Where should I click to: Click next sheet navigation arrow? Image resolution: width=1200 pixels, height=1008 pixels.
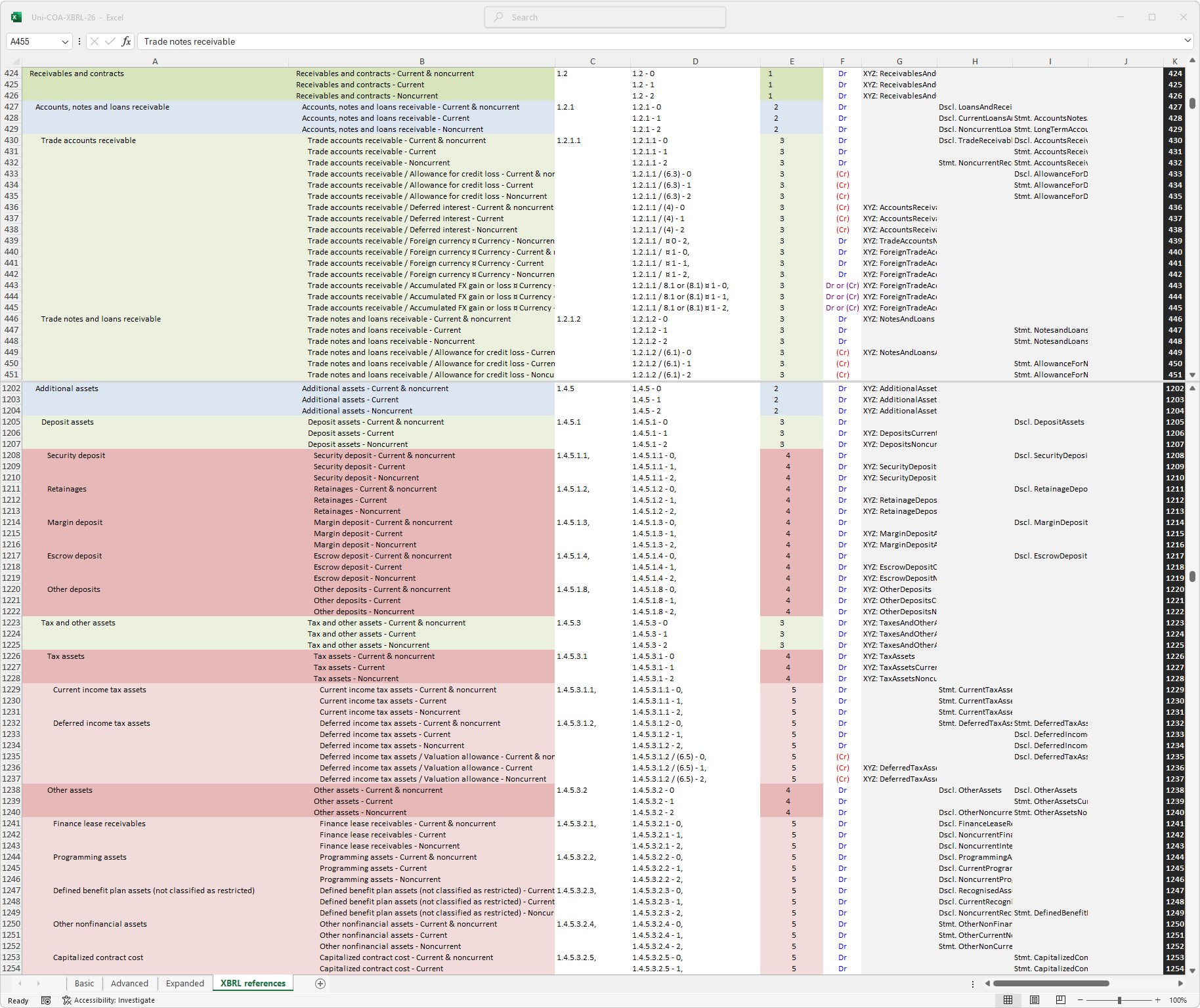pyautogui.click(x=38, y=983)
